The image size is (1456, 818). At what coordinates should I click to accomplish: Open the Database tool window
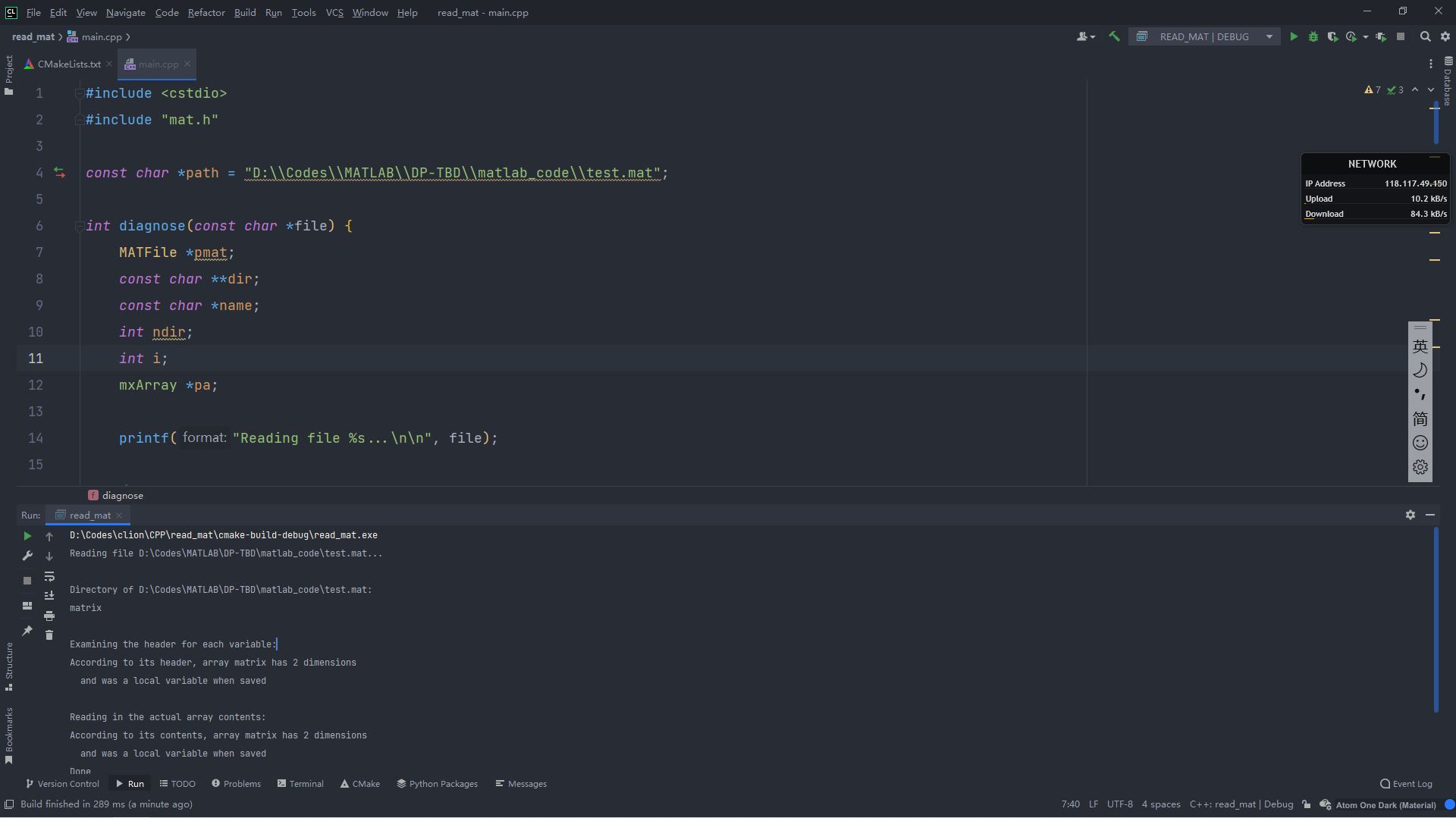[1448, 81]
